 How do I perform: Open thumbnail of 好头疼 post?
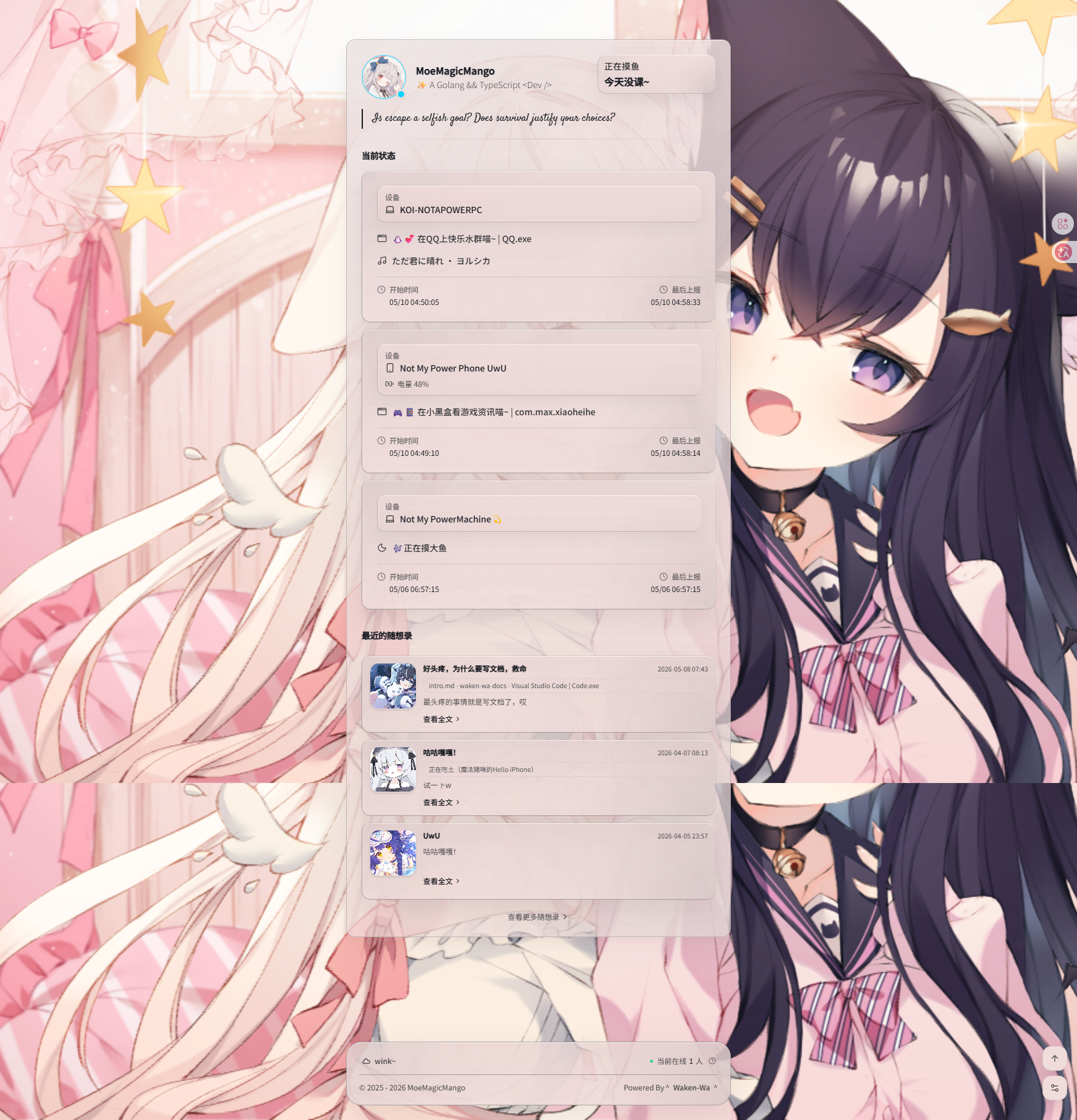(393, 686)
